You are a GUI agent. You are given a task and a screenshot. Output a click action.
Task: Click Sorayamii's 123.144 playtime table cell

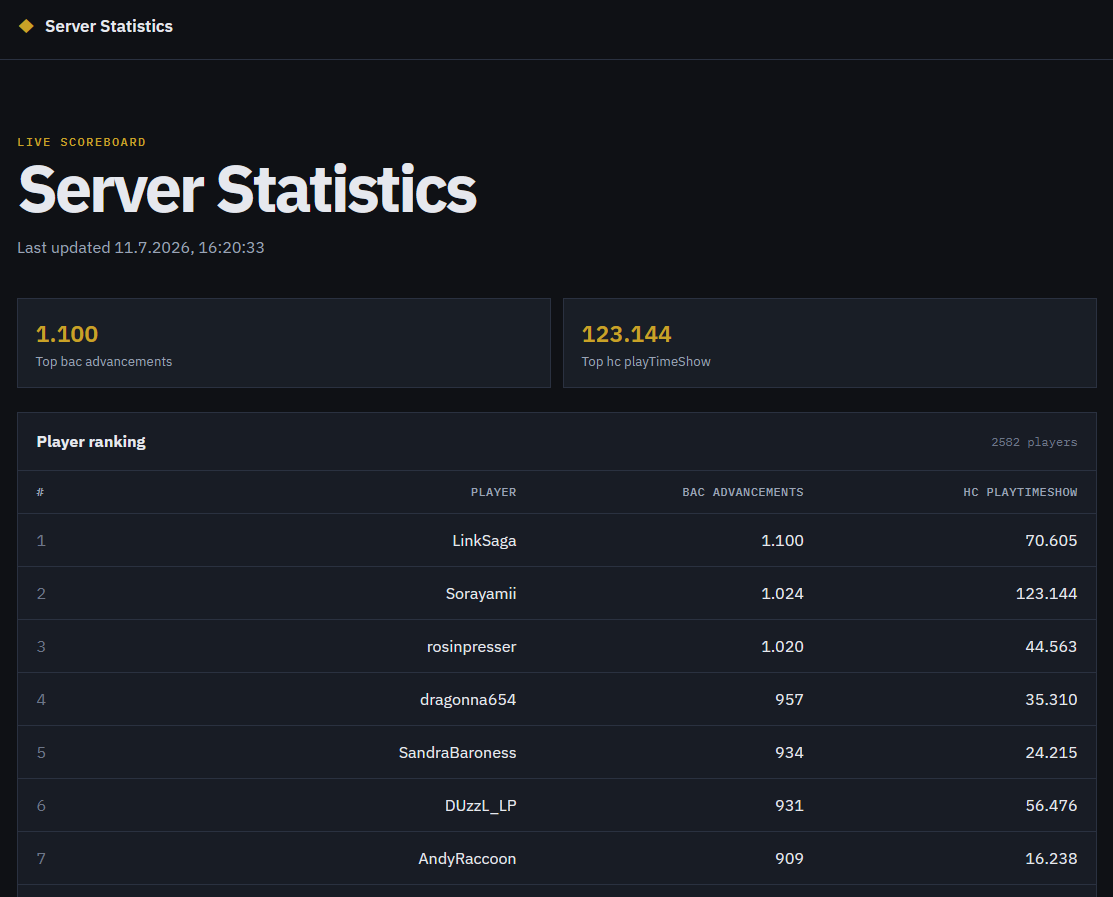tap(1046, 593)
